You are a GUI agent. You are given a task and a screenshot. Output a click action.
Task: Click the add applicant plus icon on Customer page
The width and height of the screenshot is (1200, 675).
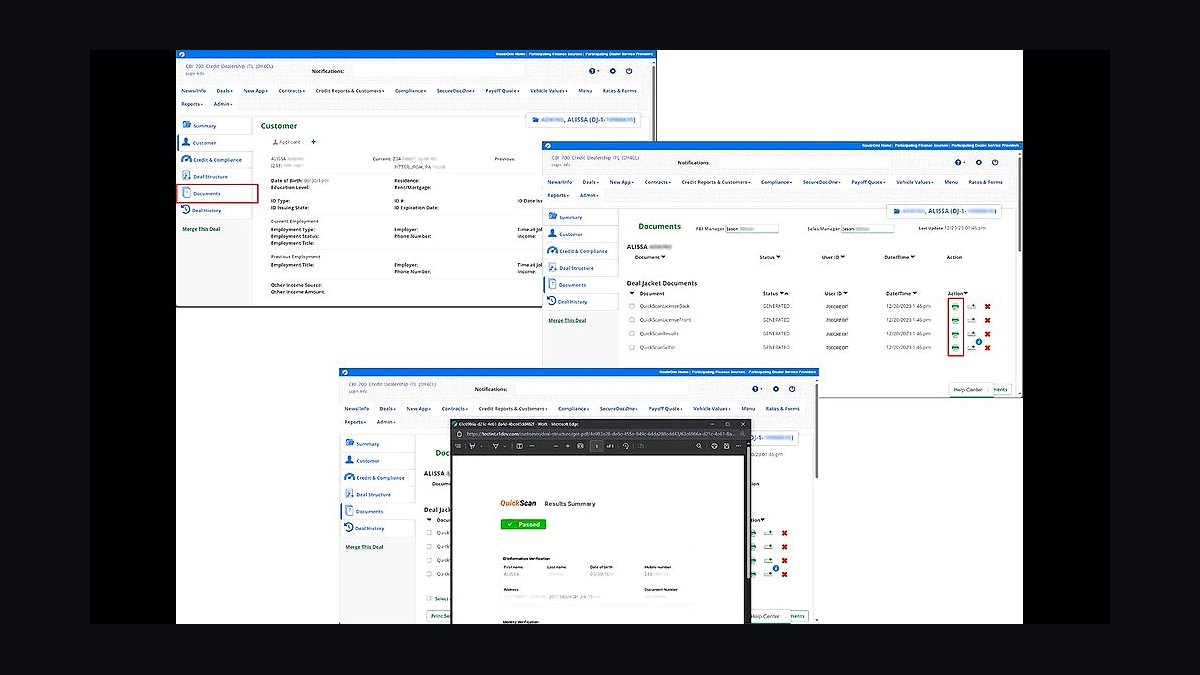tap(313, 142)
